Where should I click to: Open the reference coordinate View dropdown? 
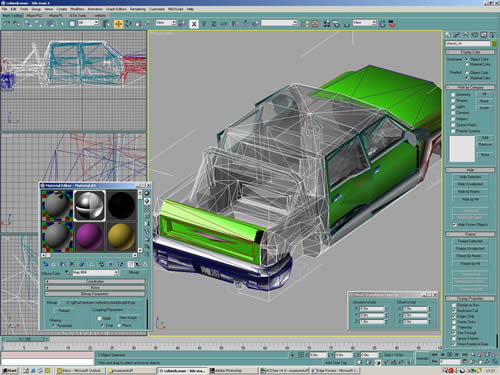click(166, 23)
